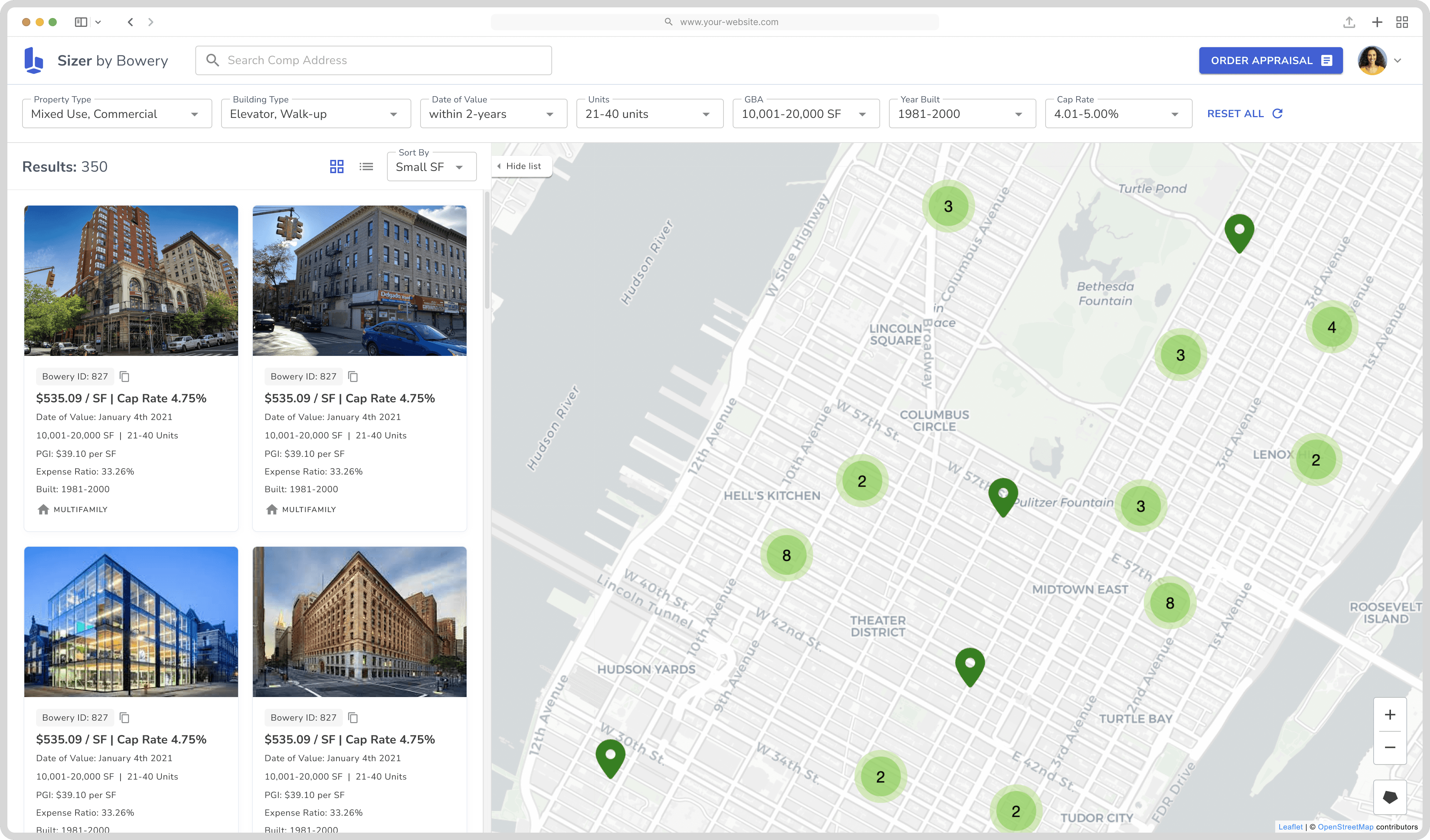The height and width of the screenshot is (840, 1430).
Task: Expand the user account chevron menu
Action: [1397, 61]
